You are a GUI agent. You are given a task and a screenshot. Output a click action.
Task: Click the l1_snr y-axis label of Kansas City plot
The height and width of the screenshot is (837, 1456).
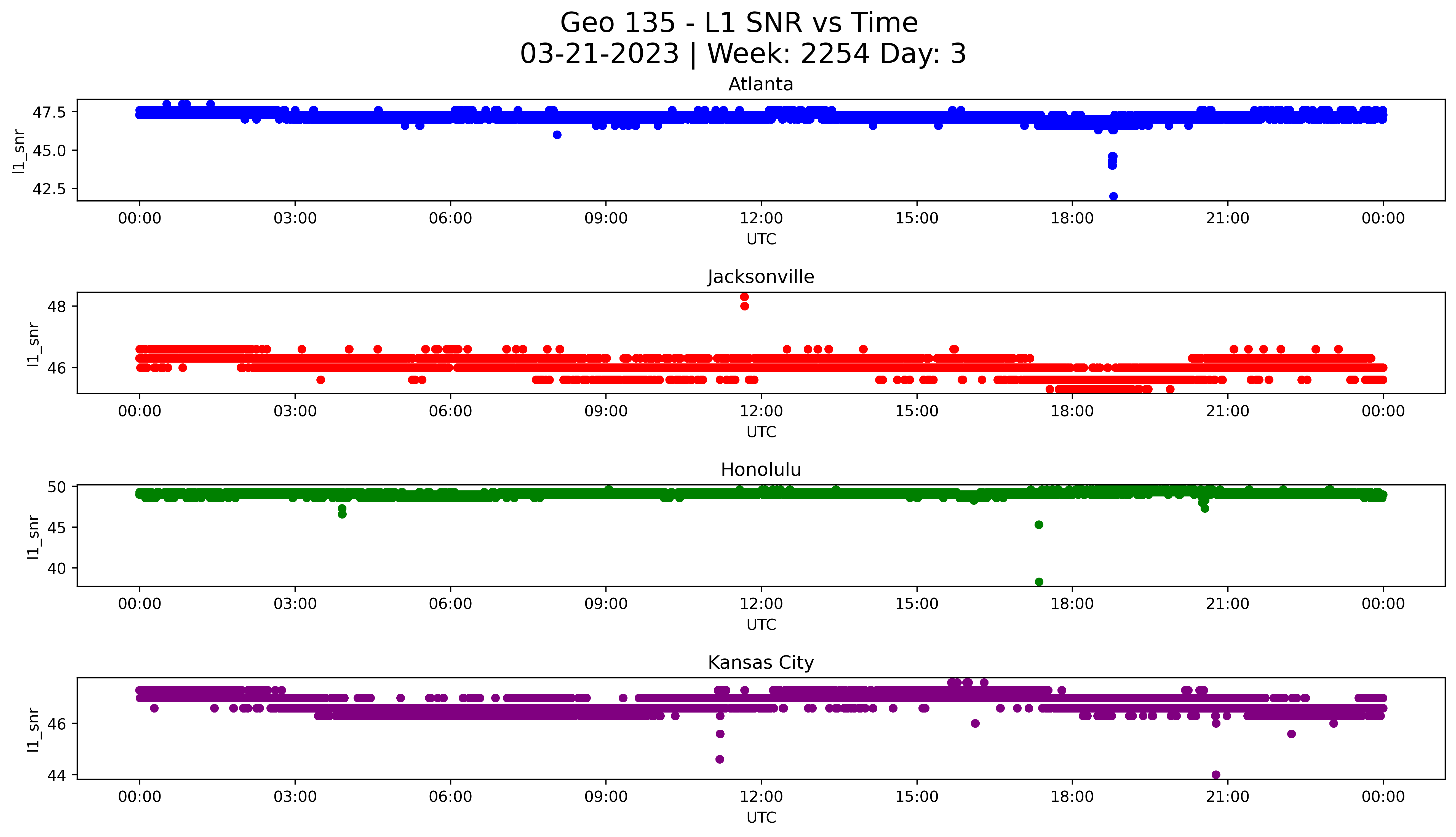pyautogui.click(x=34, y=729)
